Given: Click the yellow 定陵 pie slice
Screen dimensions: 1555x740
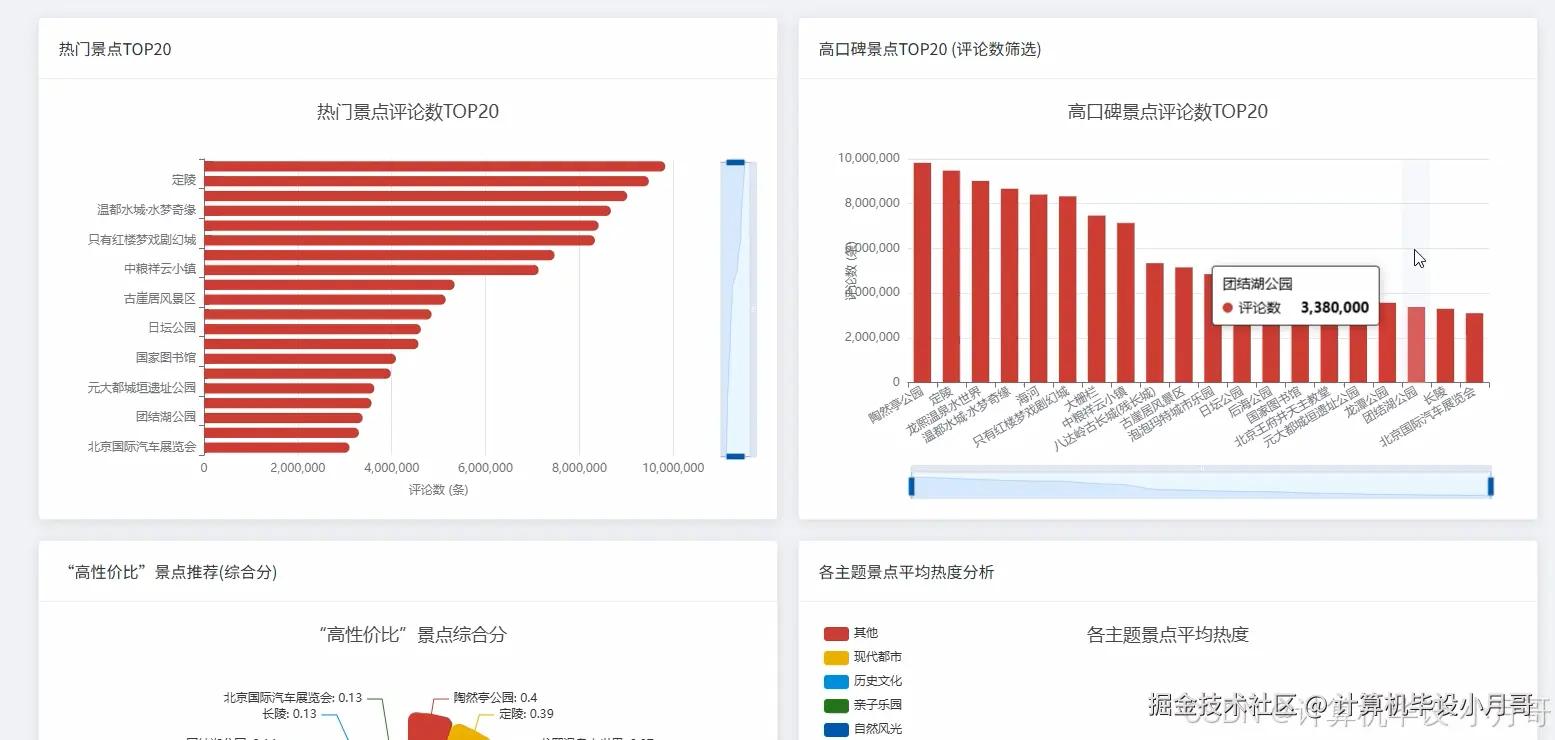Looking at the screenshot, I should click(470, 733).
